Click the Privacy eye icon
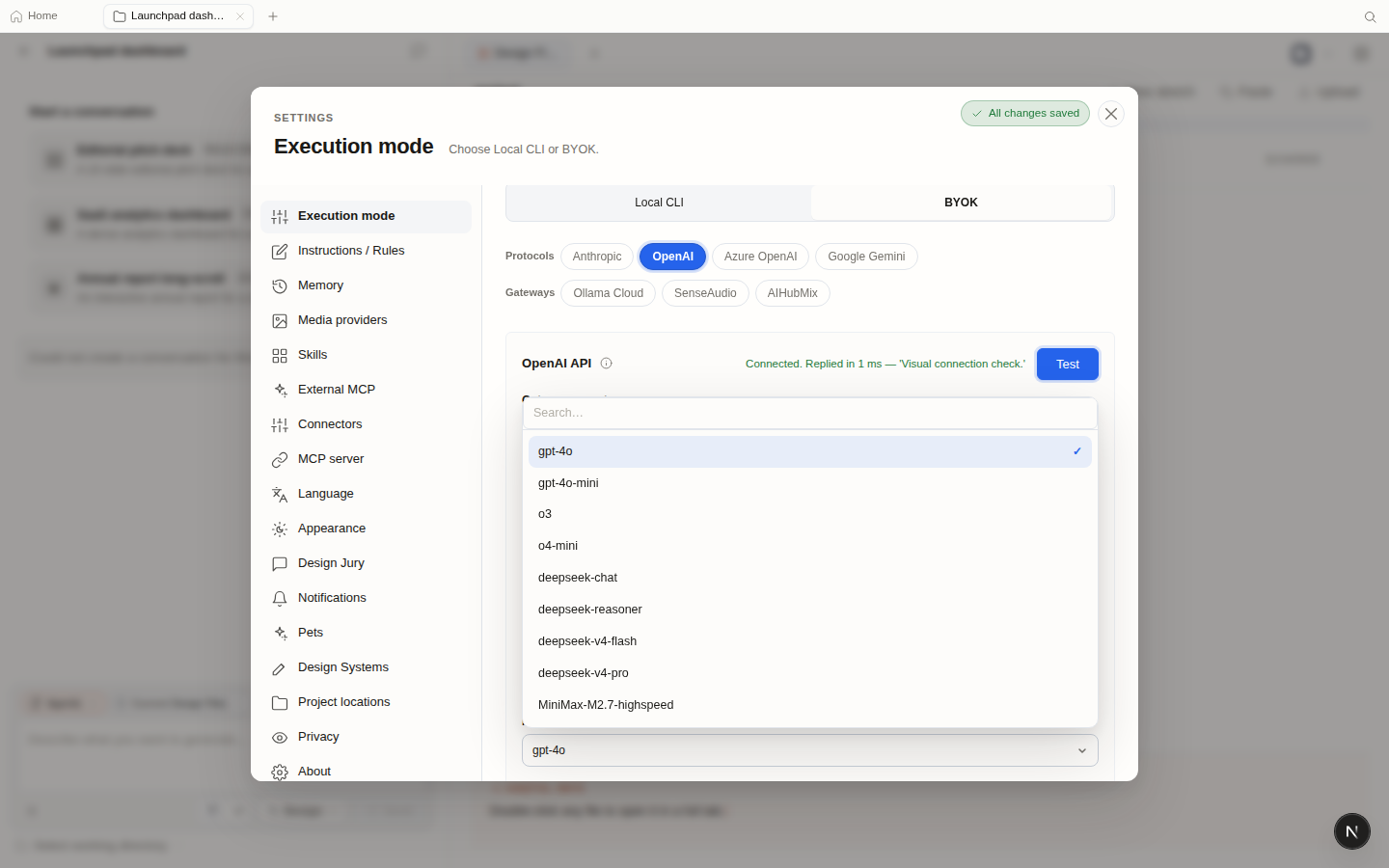The width and height of the screenshot is (1389, 868). pos(280,738)
